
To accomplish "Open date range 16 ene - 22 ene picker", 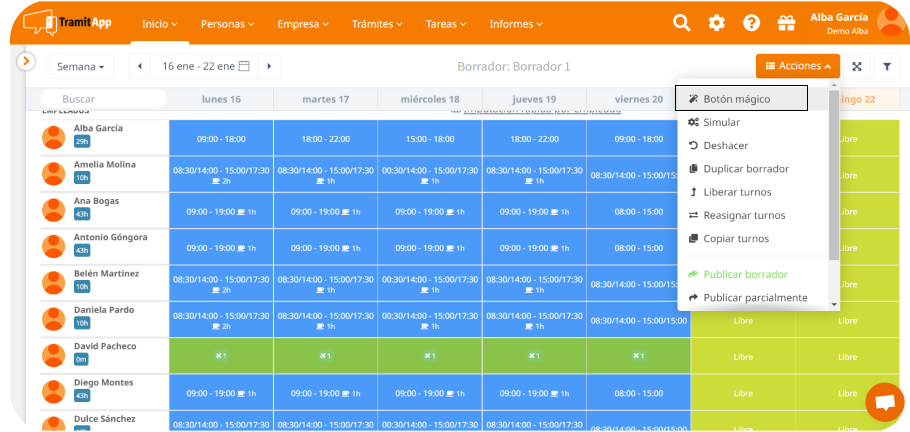I will 204,67.
